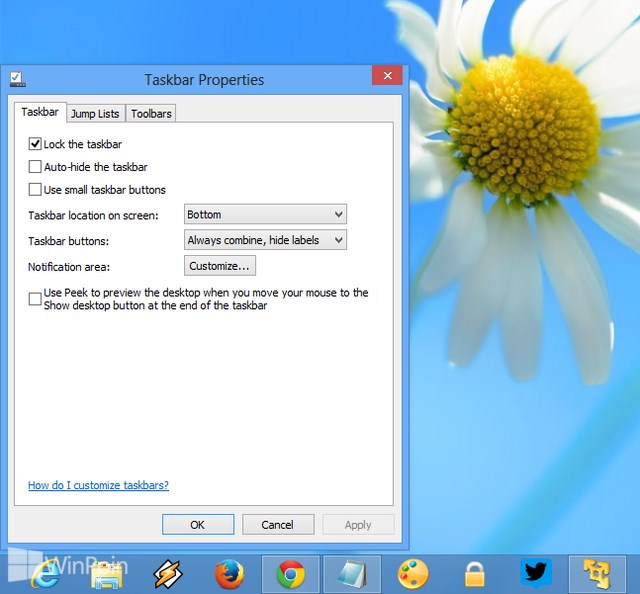Open the Paint palette taskbar icon
This screenshot has height=594, width=640.
click(413, 574)
